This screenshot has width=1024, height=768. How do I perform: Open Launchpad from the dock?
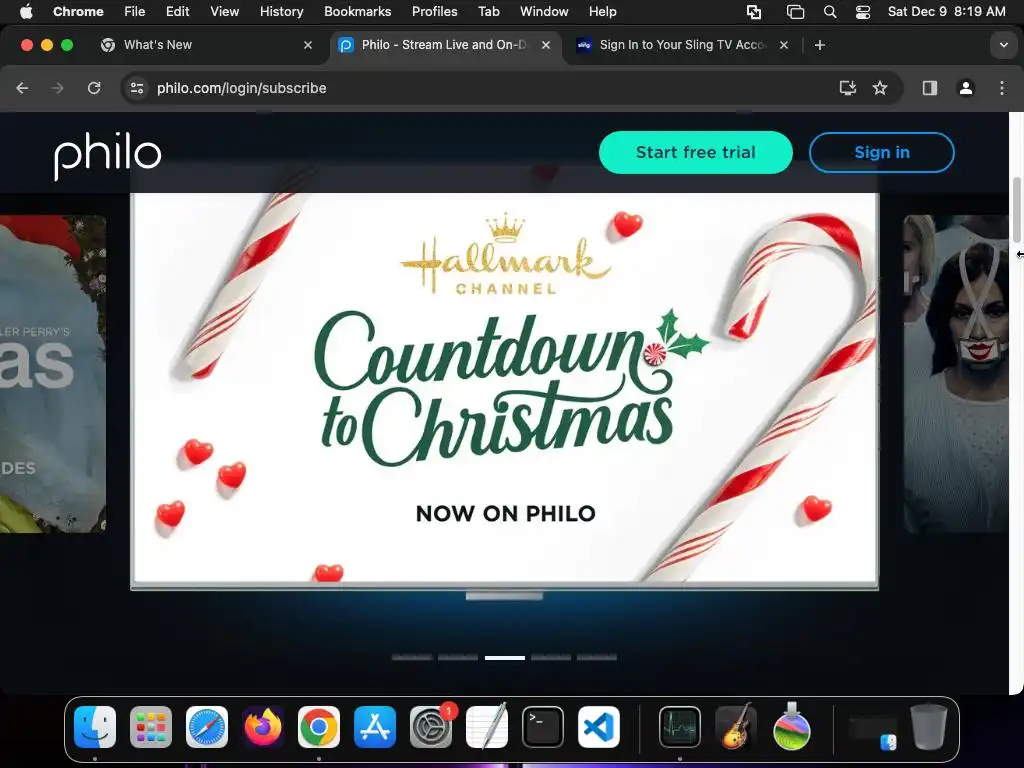click(x=151, y=727)
